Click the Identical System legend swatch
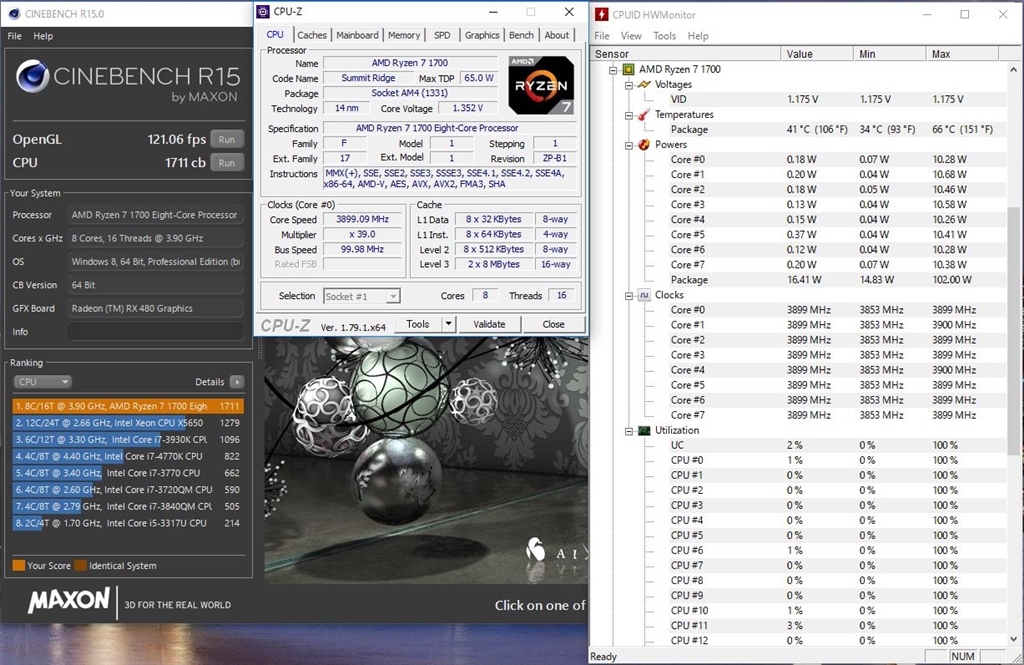This screenshot has height=665, width=1024. 80,566
